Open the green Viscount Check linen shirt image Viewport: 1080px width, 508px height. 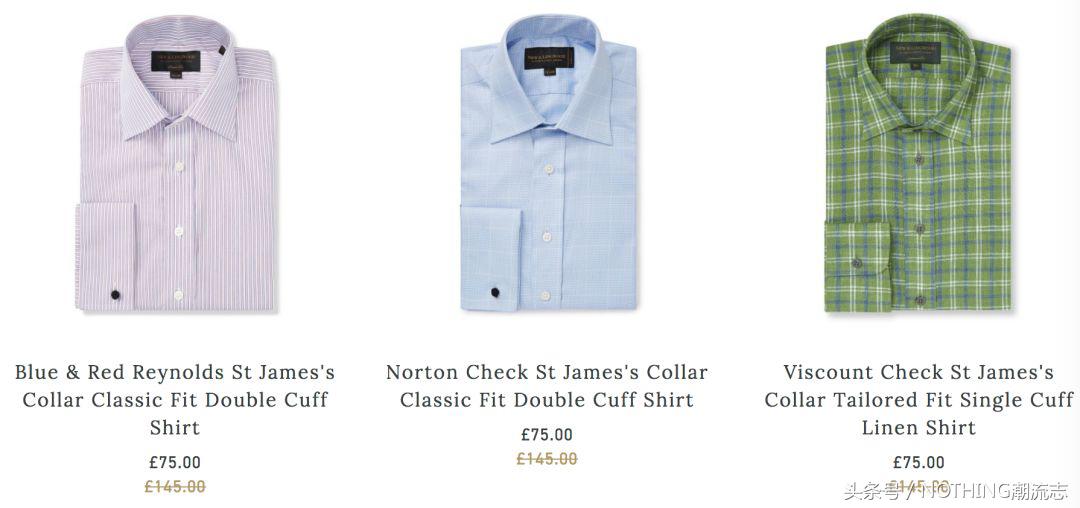pyautogui.click(x=918, y=163)
